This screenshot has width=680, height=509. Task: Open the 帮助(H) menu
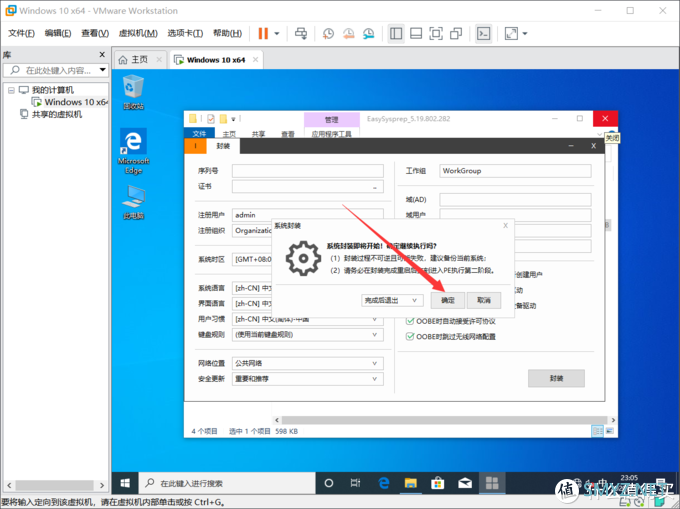pos(227,33)
